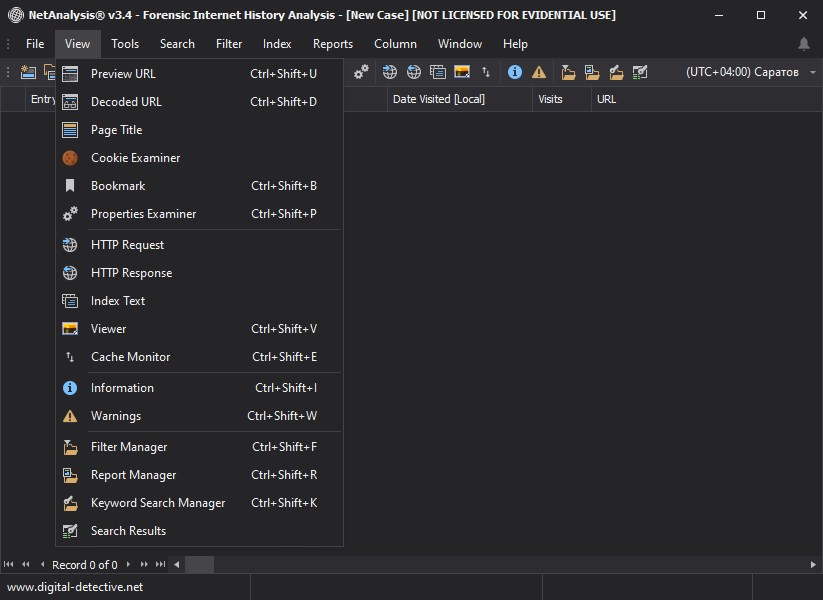The image size is (823, 600).
Task: Click the toolbar Search Results icon
Action: click(x=640, y=72)
